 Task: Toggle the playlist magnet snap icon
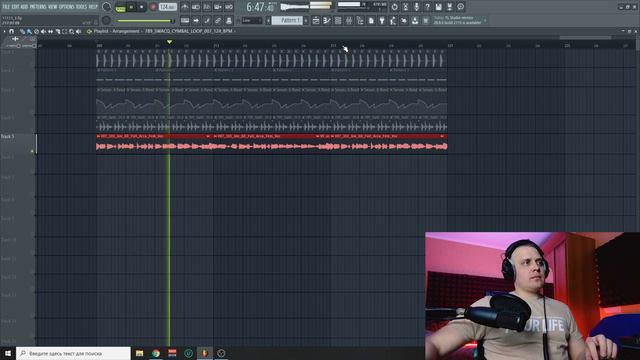(x=11, y=31)
